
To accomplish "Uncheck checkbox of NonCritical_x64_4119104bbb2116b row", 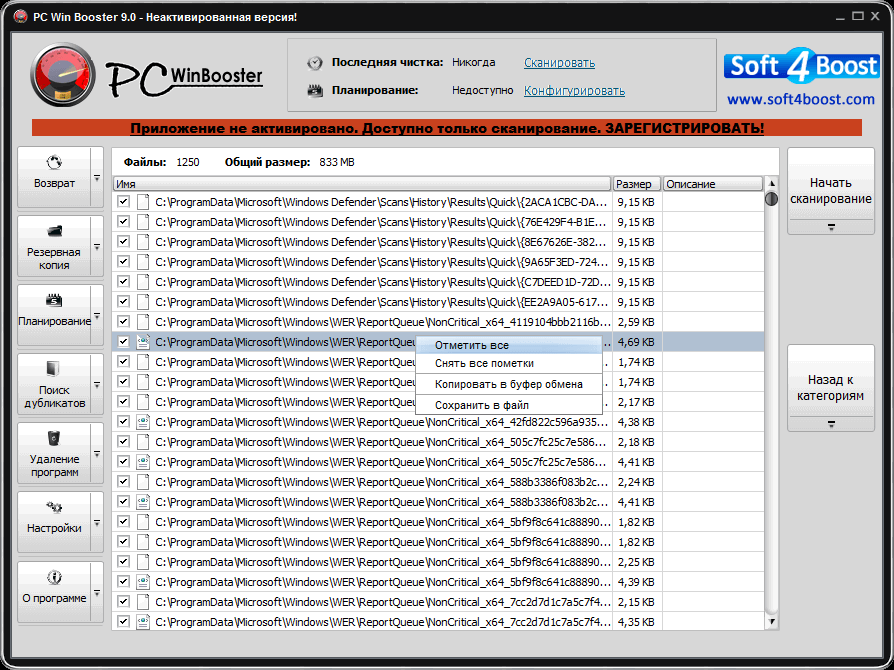I will pos(123,322).
